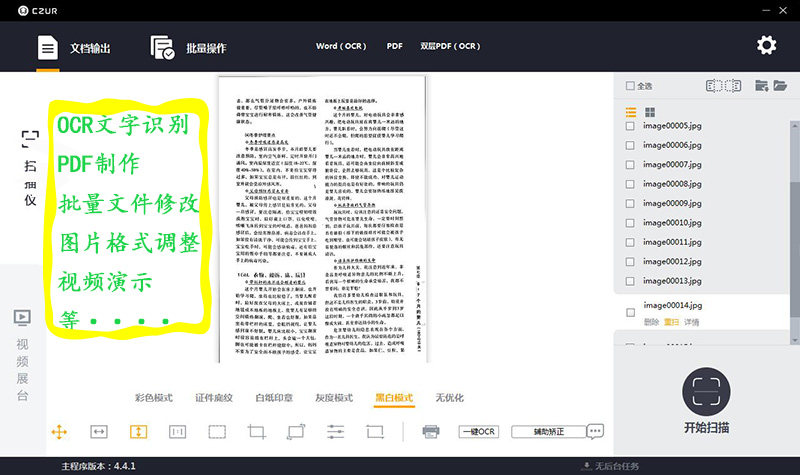Switch to list view icon
800x475 pixels.
[x=631, y=112]
